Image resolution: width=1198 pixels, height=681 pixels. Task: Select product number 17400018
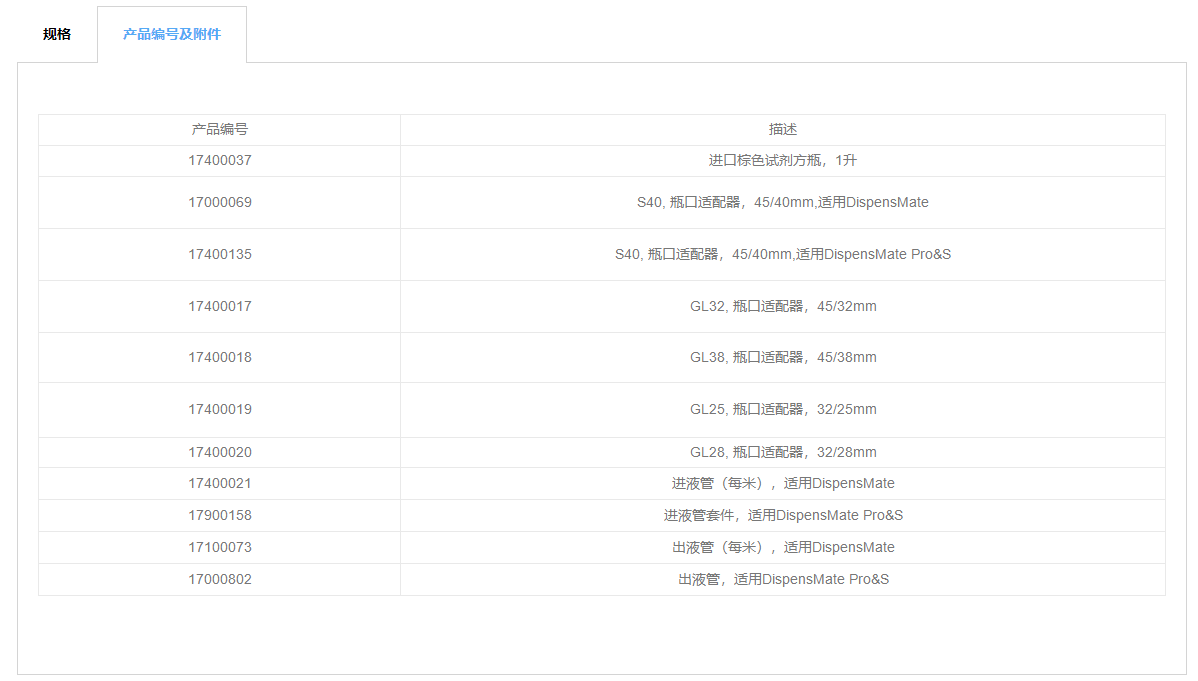point(220,358)
